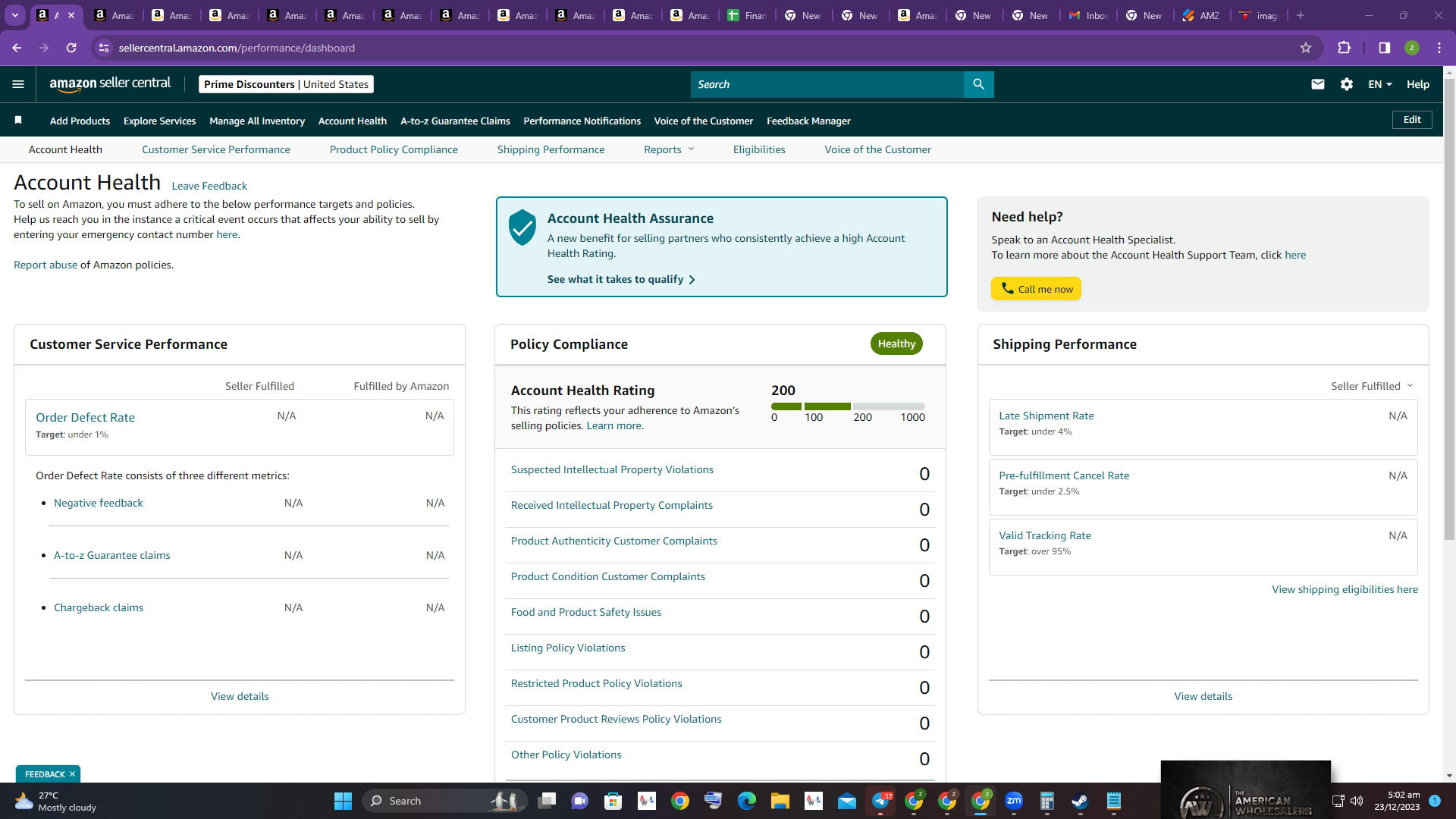The width and height of the screenshot is (1456, 819).
Task: Open the Seller Central hamburger menu
Action: coord(18,84)
